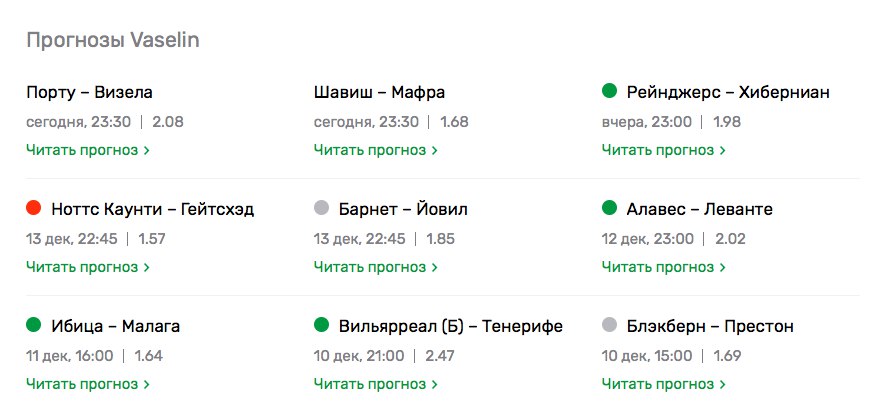Open Порту – Визела match title
This screenshot has width=887, height=411.
pos(89,92)
